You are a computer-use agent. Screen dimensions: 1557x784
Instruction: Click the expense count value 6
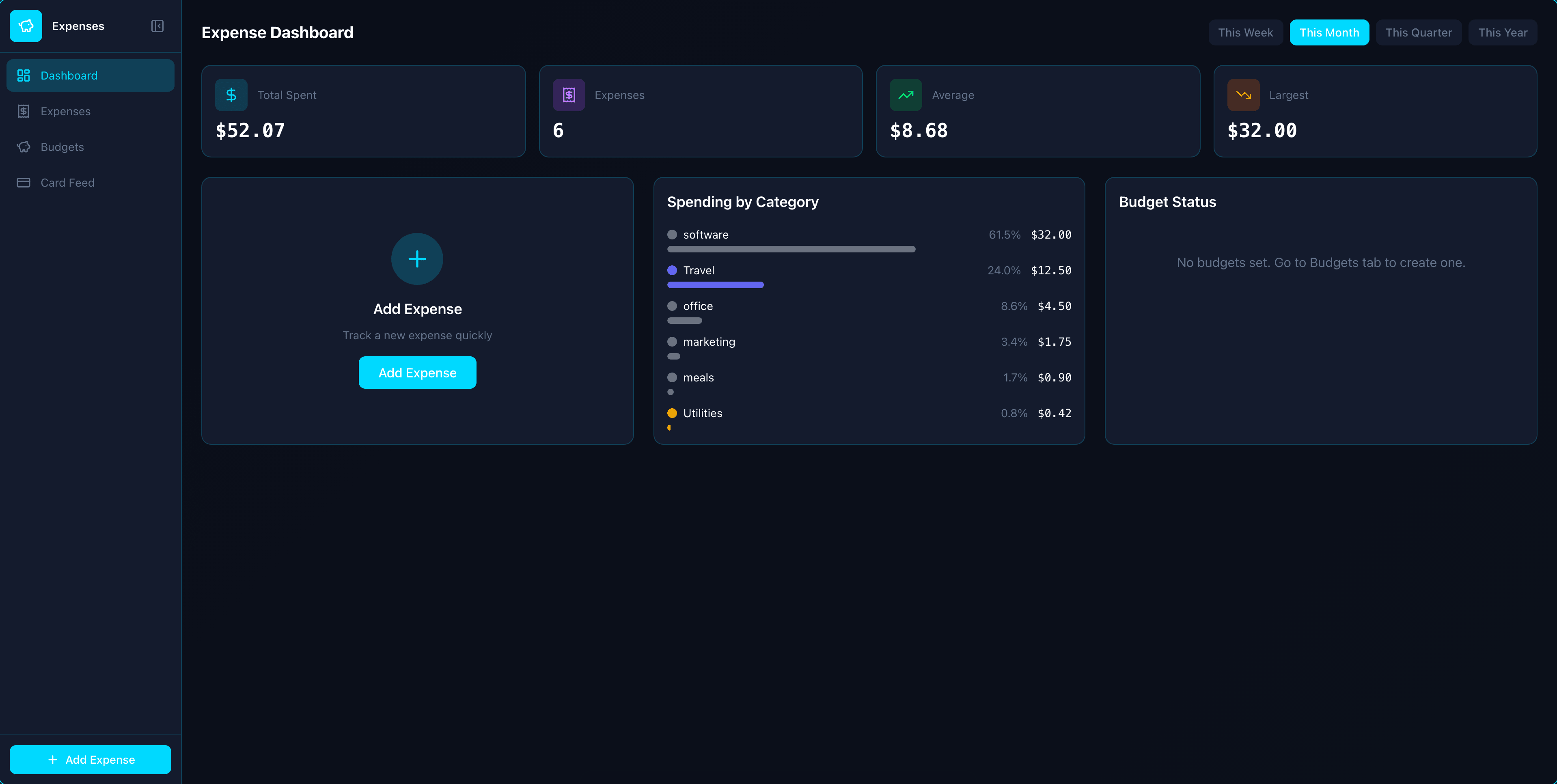point(559,131)
